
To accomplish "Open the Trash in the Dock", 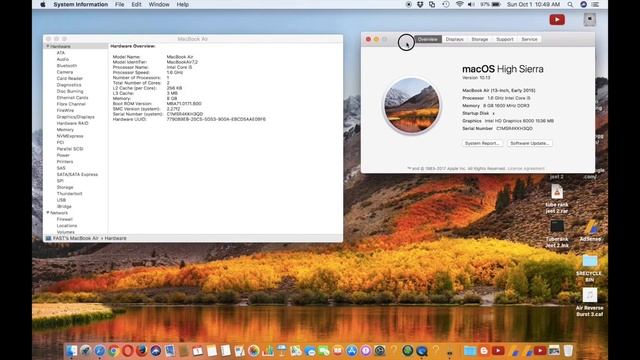I will click(x=568, y=350).
